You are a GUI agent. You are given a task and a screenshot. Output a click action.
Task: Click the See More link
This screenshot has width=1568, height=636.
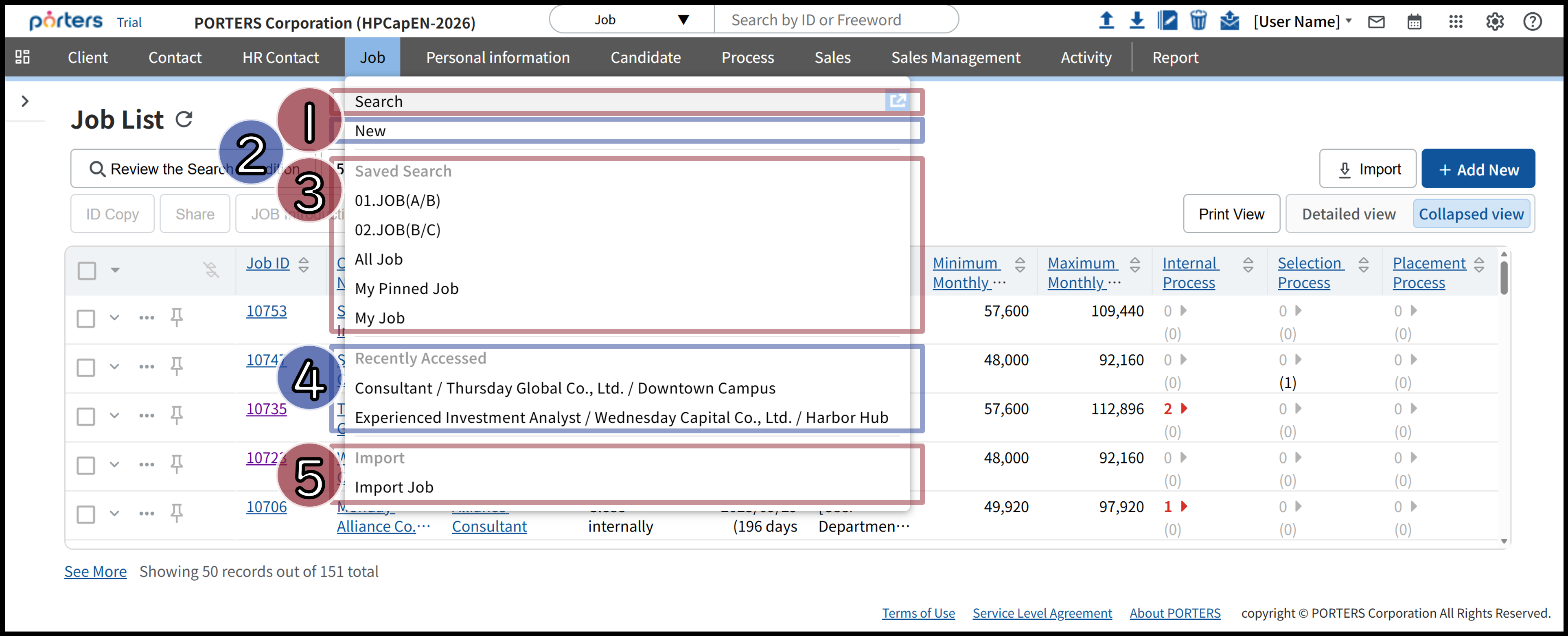tap(96, 571)
